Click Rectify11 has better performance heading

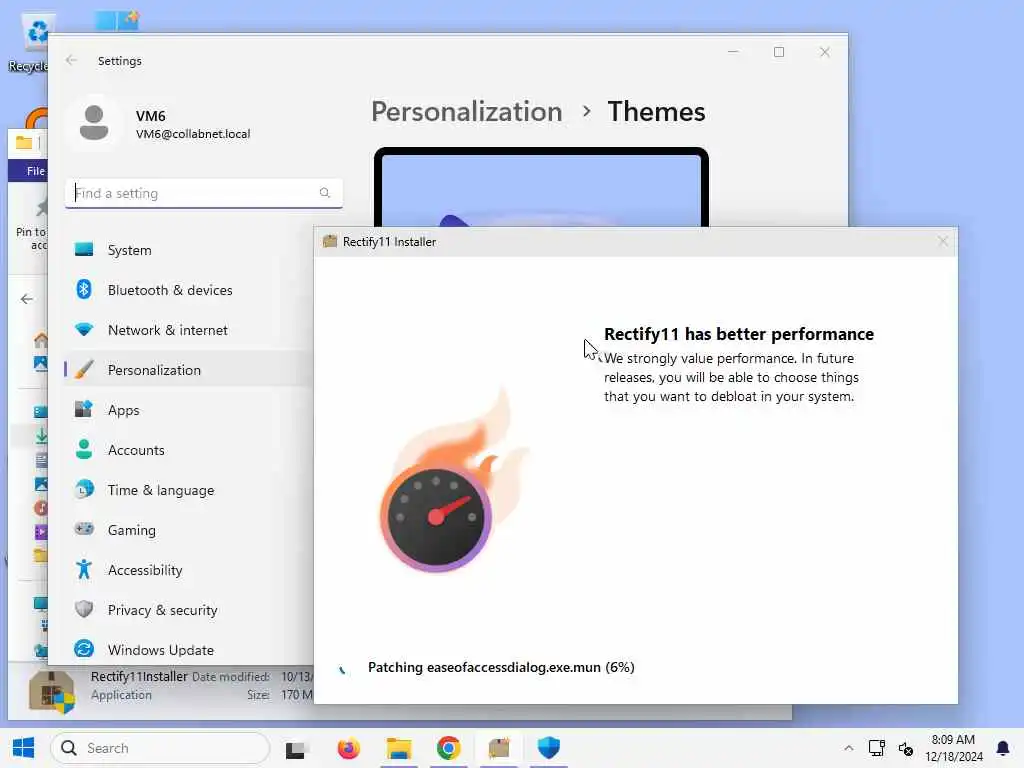point(739,334)
